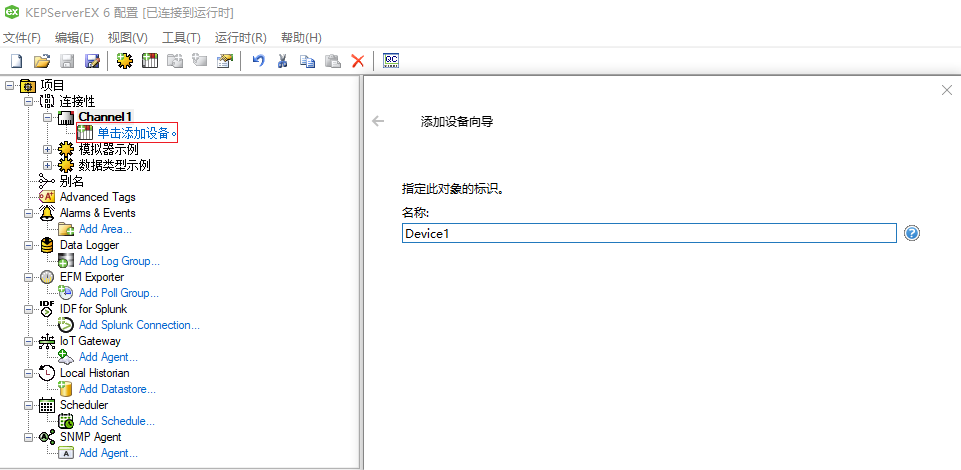Image resolution: width=961 pixels, height=470 pixels.
Task: Click into the 名称 field containing Device1
Action: [x=649, y=233]
